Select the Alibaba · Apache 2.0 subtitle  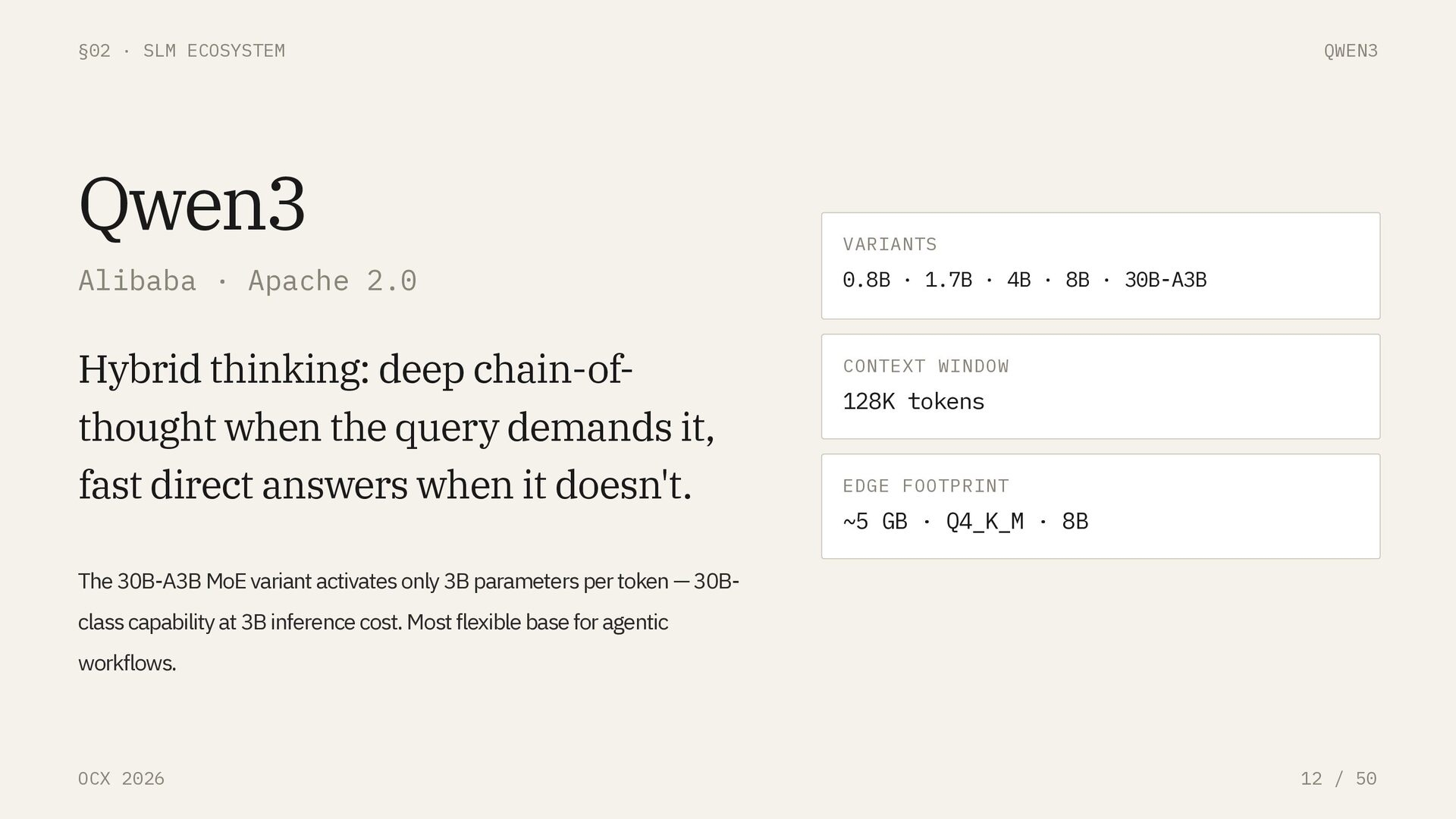[x=247, y=281]
